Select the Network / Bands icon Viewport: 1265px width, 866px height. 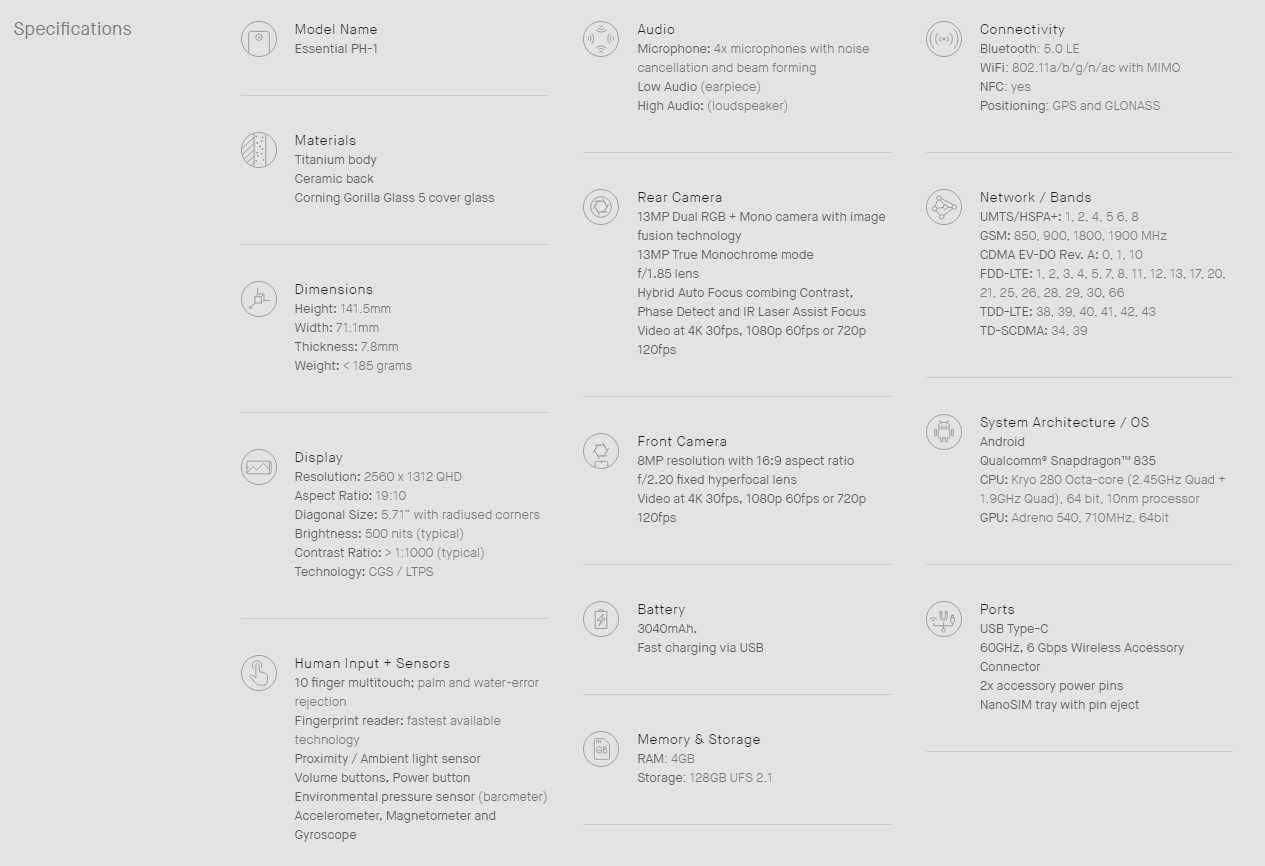[944, 207]
